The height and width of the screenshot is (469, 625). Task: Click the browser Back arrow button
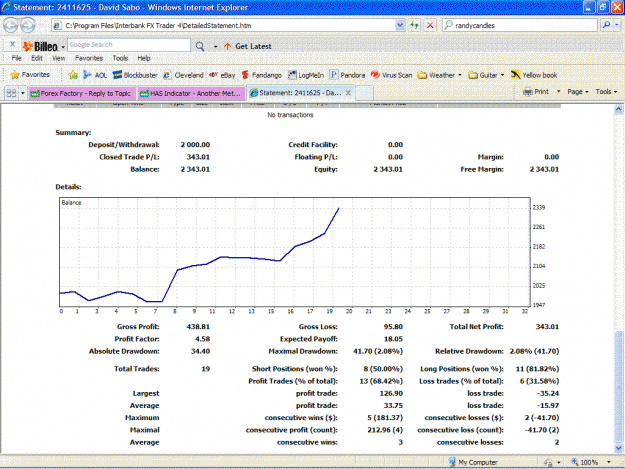[x=10, y=26]
